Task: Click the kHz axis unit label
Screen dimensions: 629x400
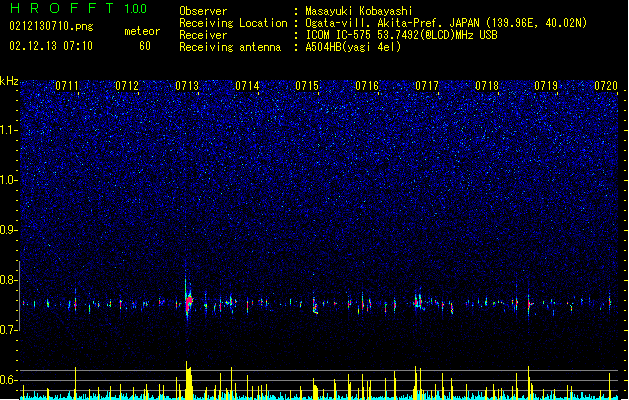Action: [9, 81]
